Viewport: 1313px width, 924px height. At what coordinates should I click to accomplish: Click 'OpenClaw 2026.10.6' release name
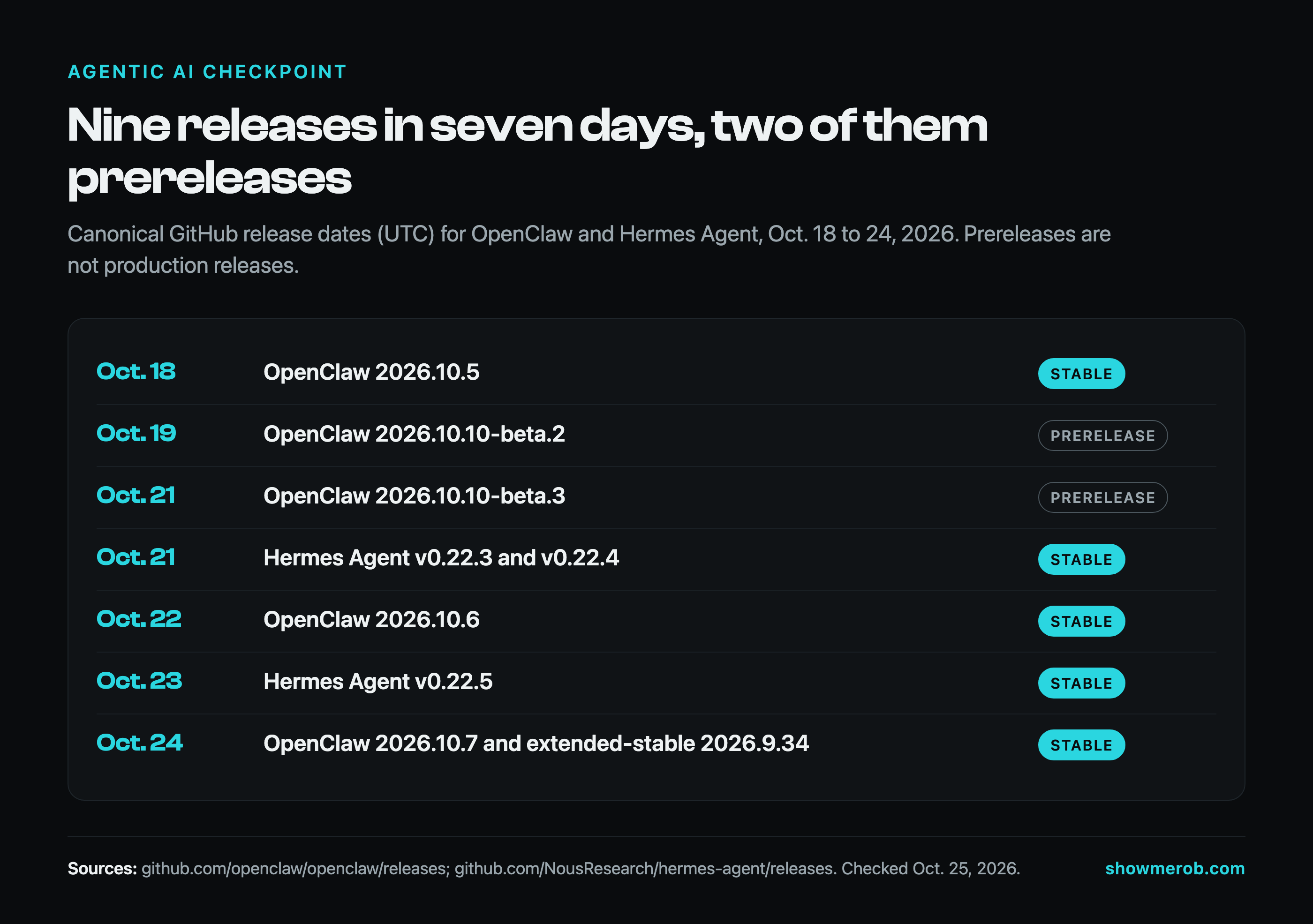[x=371, y=619]
